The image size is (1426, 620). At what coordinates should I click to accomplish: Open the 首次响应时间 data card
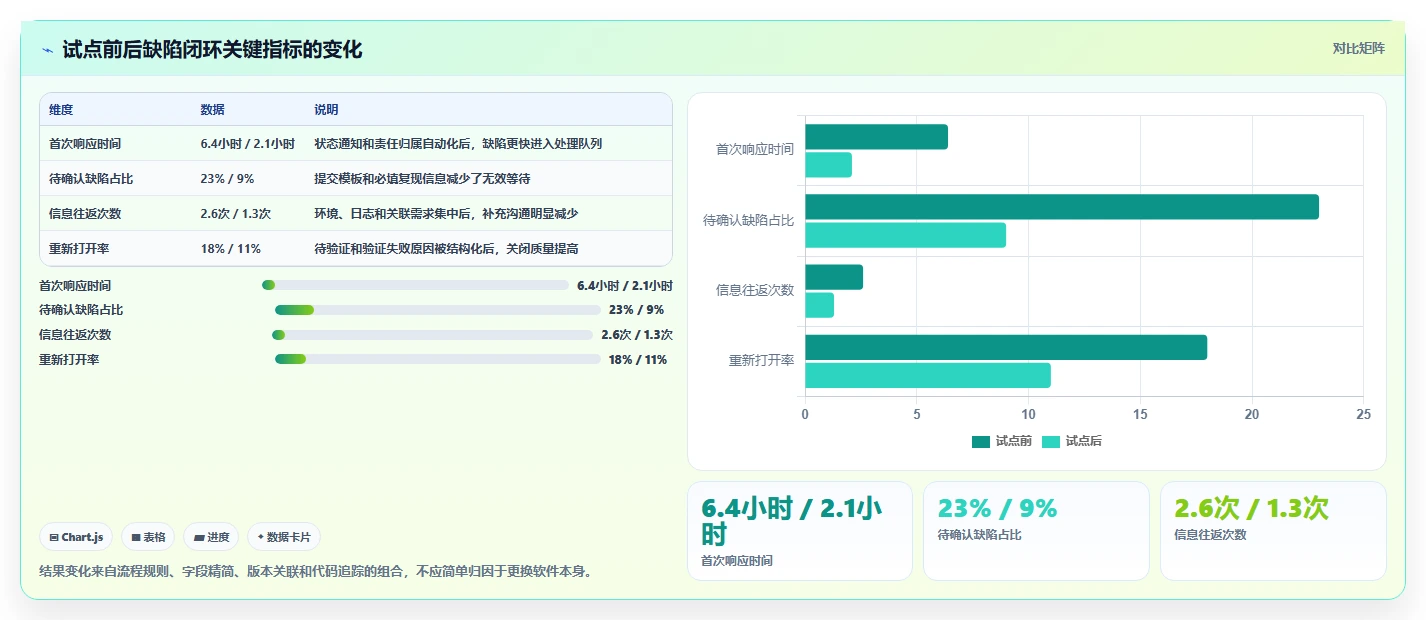[x=800, y=531]
